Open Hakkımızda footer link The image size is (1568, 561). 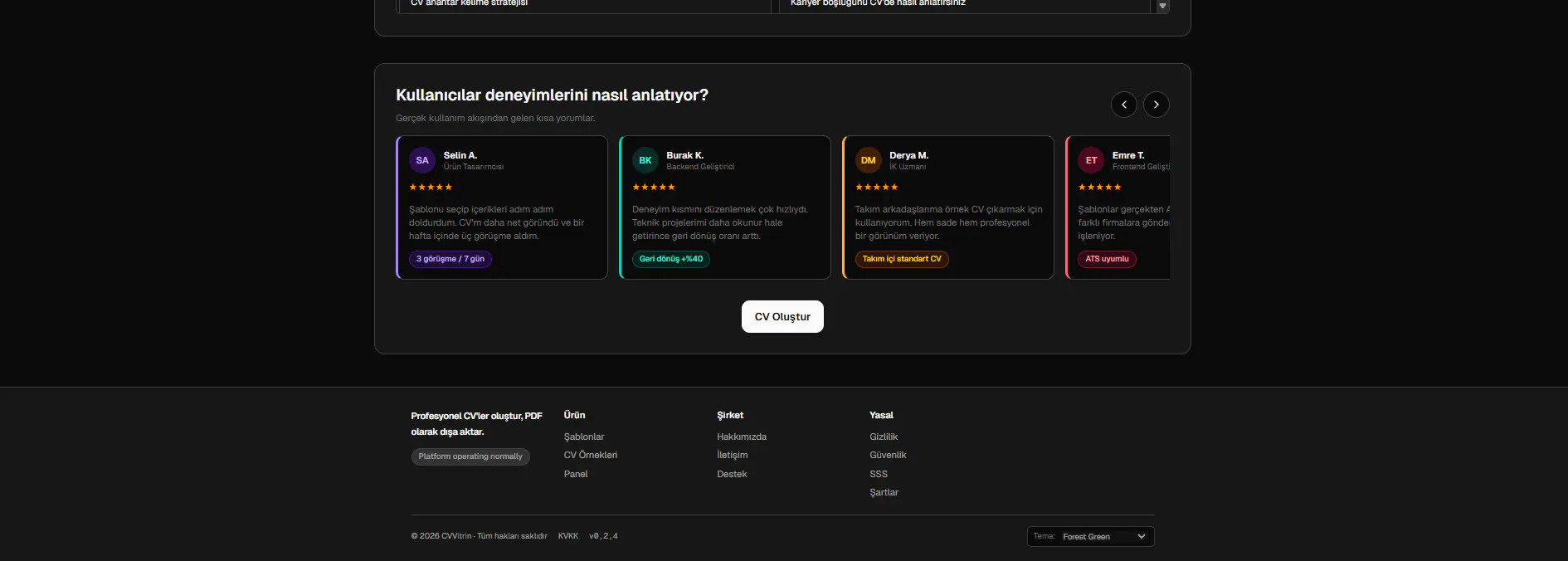[742, 437]
